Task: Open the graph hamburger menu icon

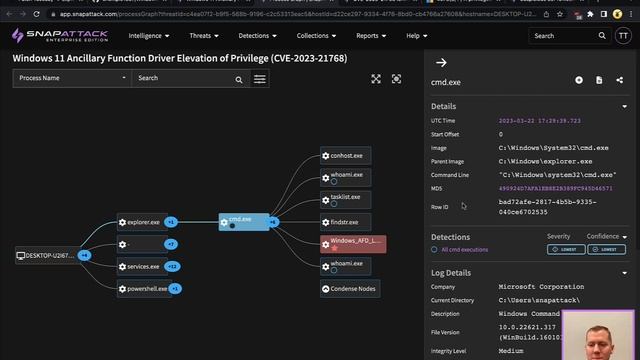Action: (260, 79)
